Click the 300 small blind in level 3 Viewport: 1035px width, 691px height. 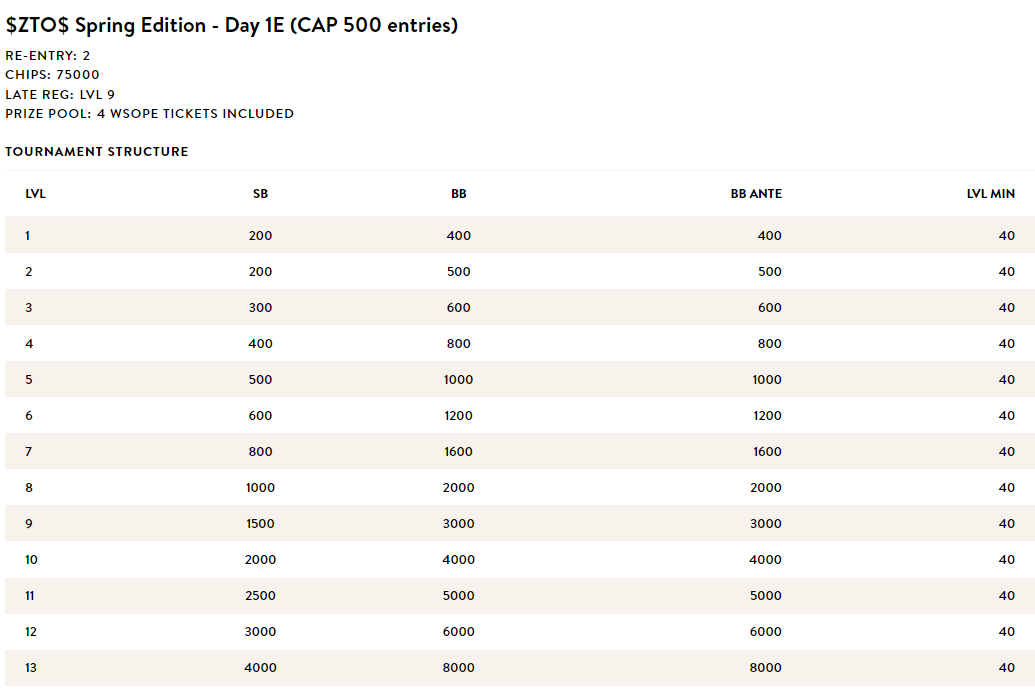[260, 308]
